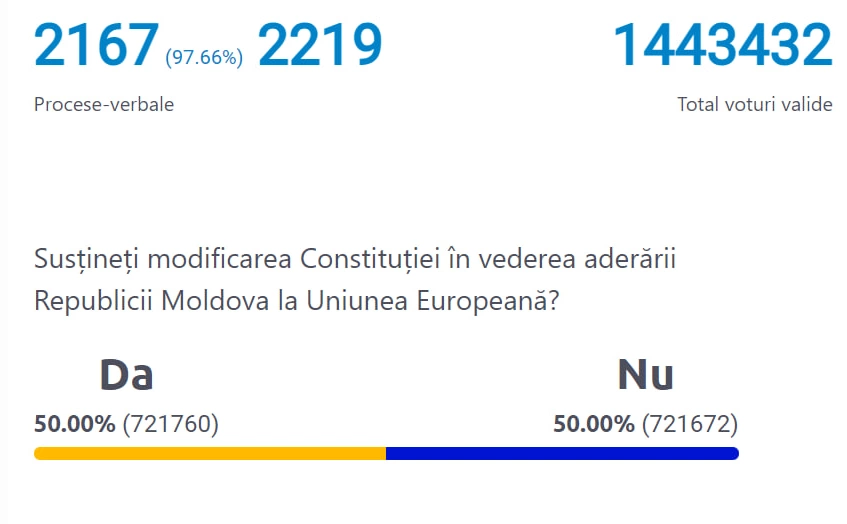Screen dimensions: 847x524
Task: Click the yellow Da segment of results bar
Action: (210, 454)
